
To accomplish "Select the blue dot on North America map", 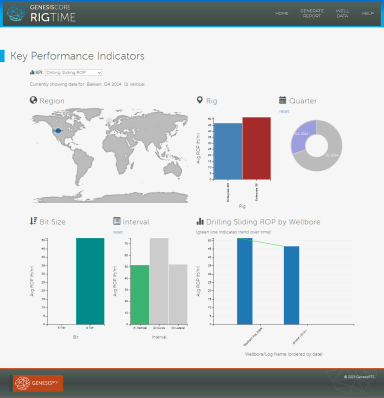I will (x=58, y=131).
